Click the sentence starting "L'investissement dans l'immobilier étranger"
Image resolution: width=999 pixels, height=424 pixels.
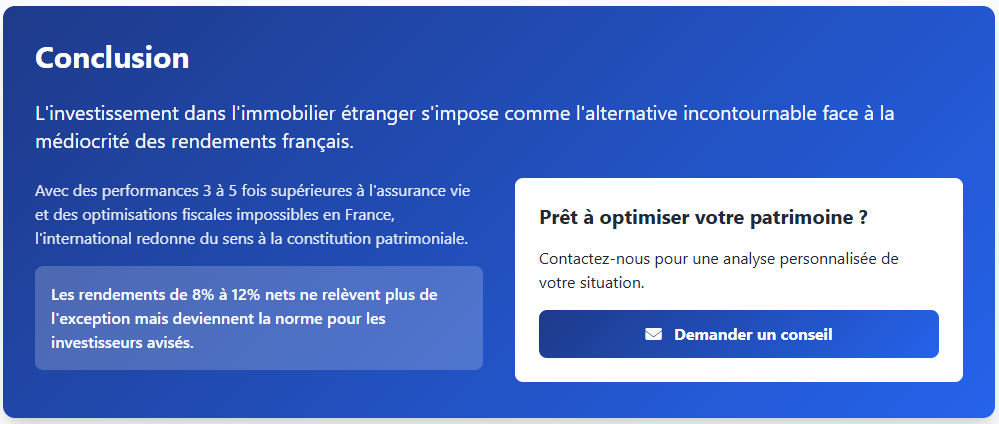point(300,113)
